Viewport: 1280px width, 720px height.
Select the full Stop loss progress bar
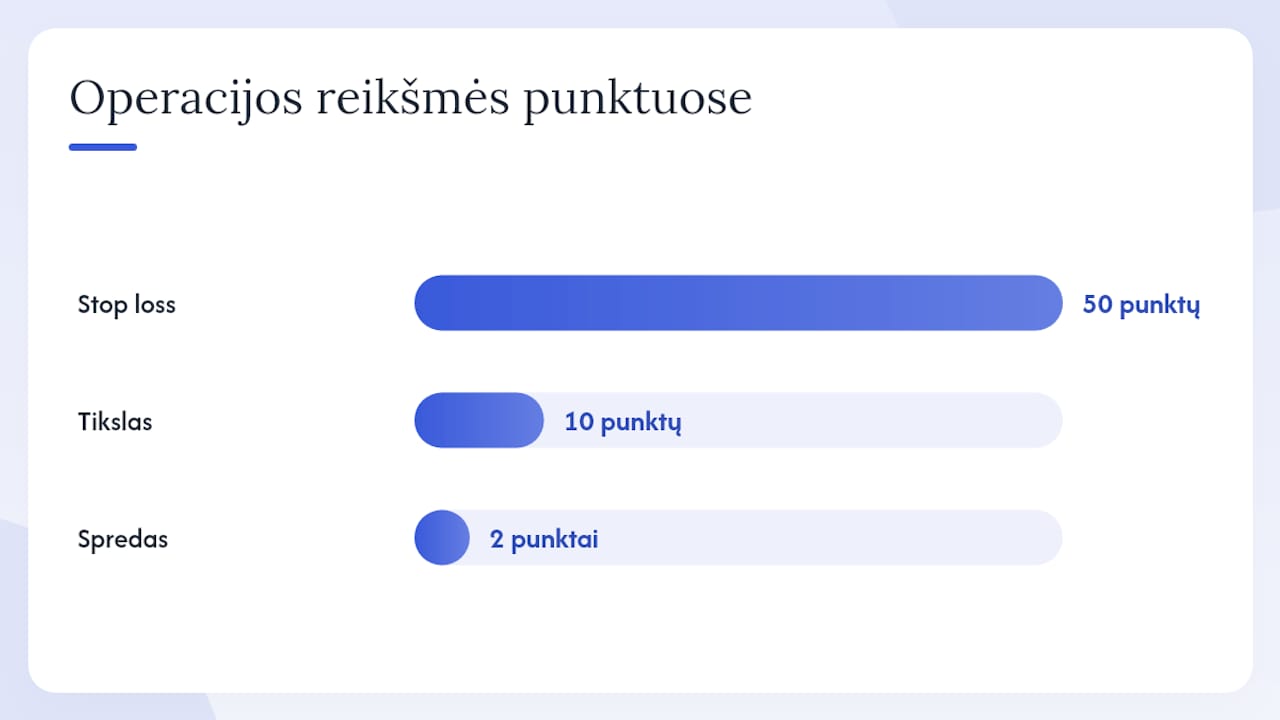point(738,303)
